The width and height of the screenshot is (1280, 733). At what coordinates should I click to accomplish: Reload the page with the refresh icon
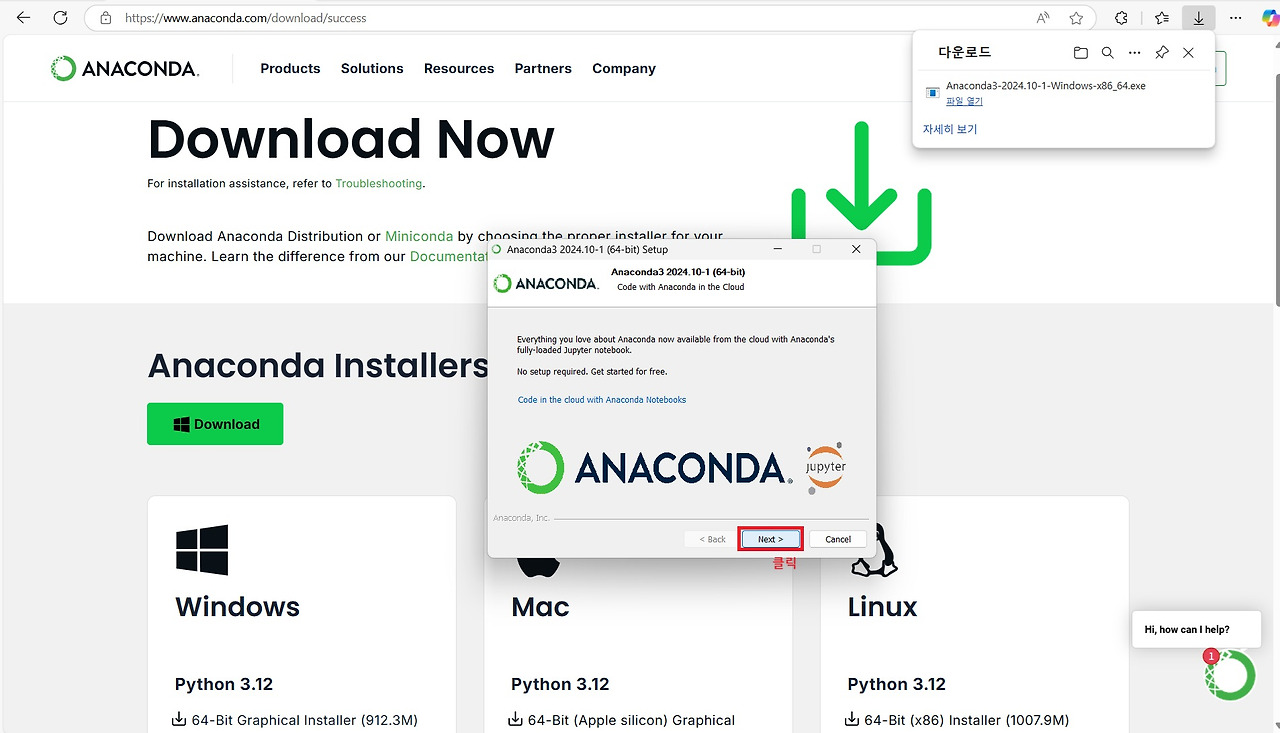pyautogui.click(x=60, y=18)
